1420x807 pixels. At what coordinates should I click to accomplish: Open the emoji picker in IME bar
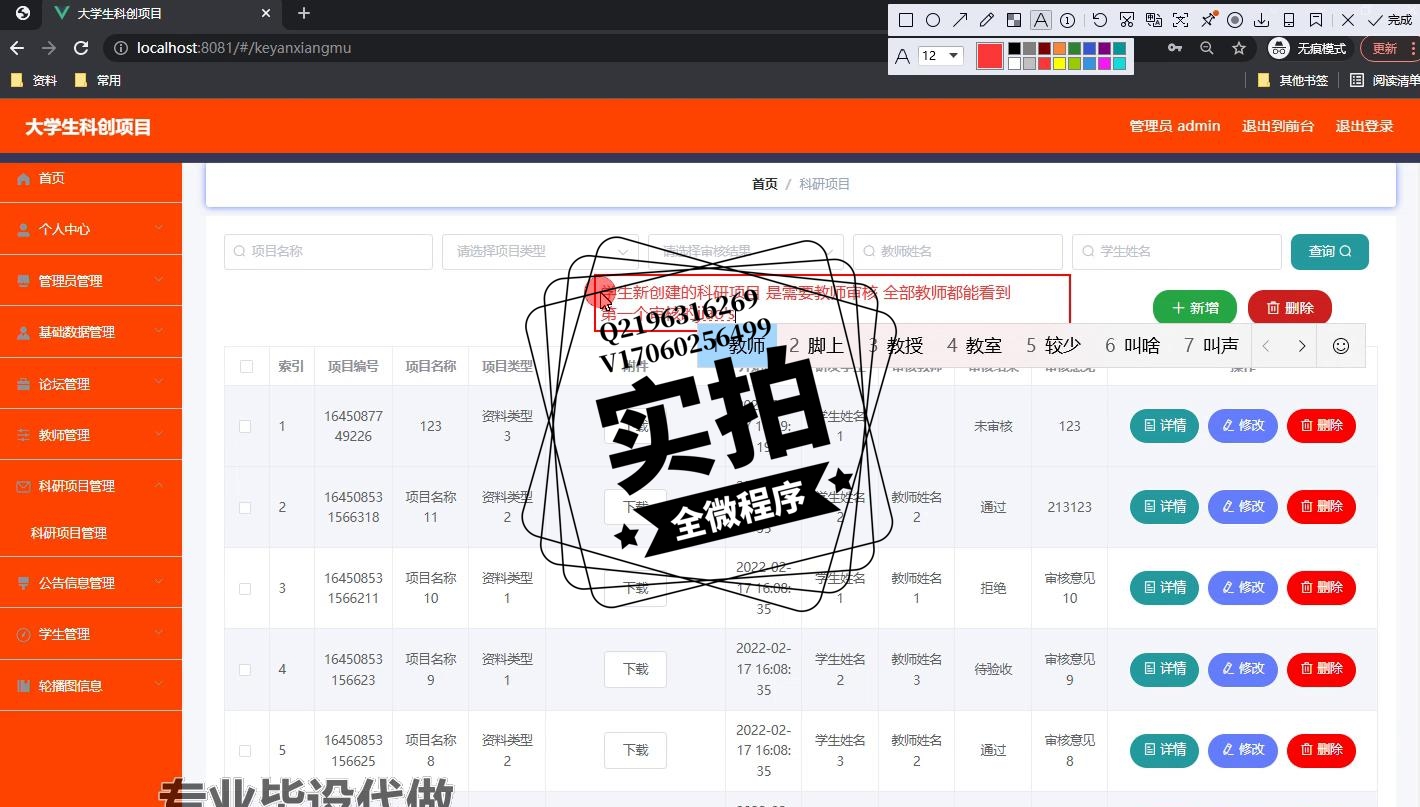[x=1341, y=346]
